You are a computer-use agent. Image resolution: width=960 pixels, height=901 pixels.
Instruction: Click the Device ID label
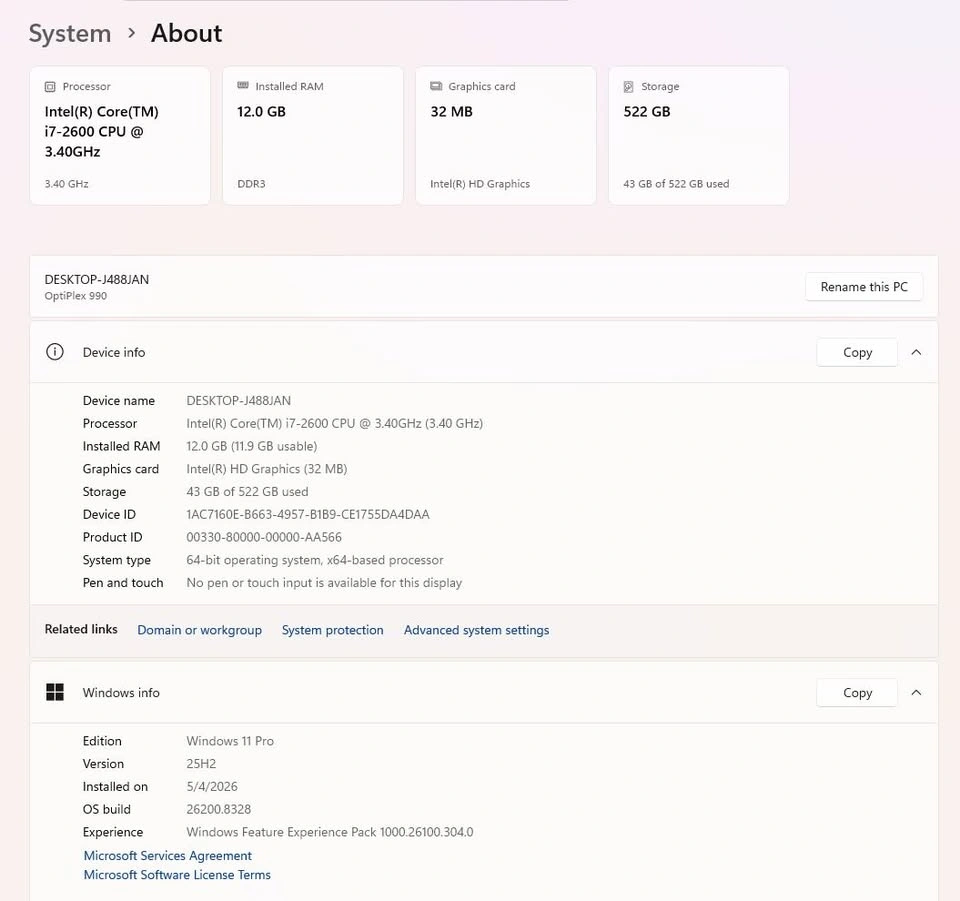(x=109, y=515)
